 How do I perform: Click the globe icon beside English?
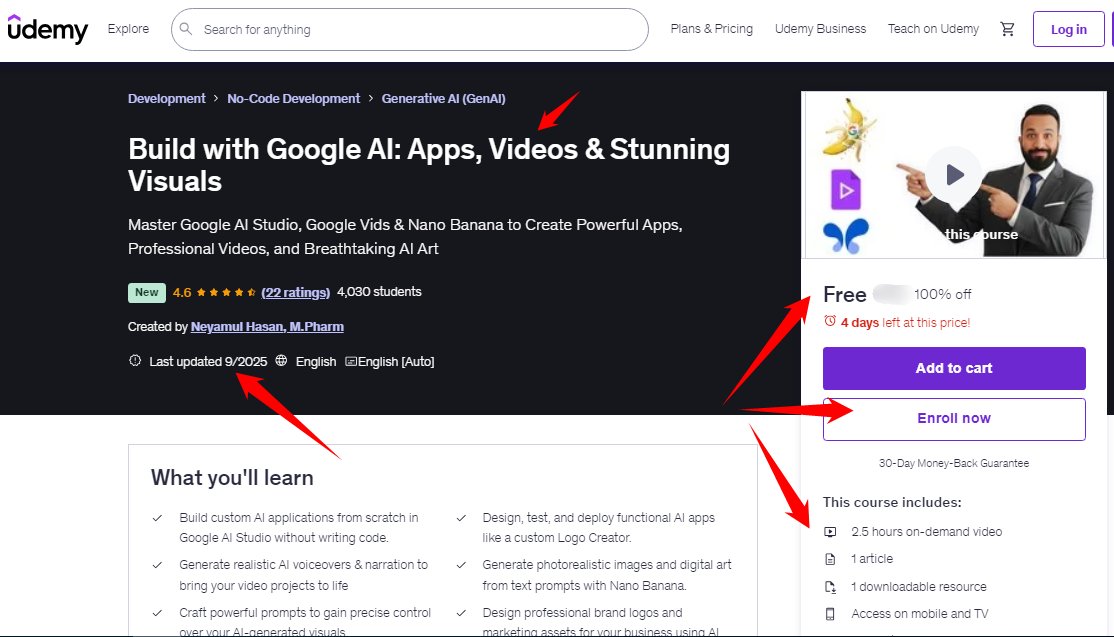(x=281, y=361)
